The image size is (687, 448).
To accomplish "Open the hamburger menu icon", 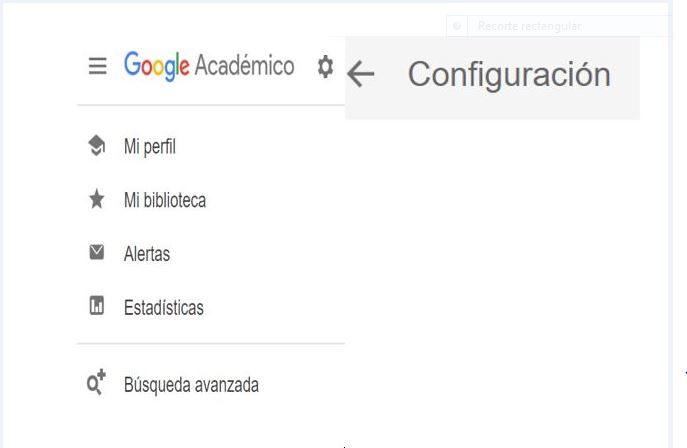I will [x=97, y=66].
